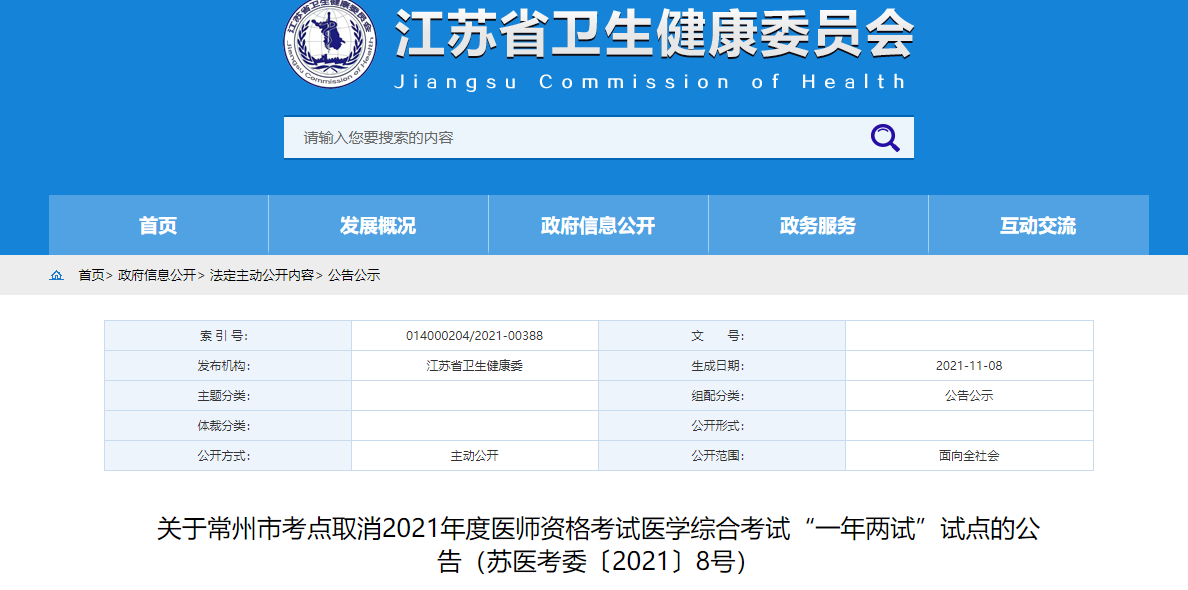Click the 公开范围 label cell
Screen dimensions: 1188x590
click(x=722, y=456)
